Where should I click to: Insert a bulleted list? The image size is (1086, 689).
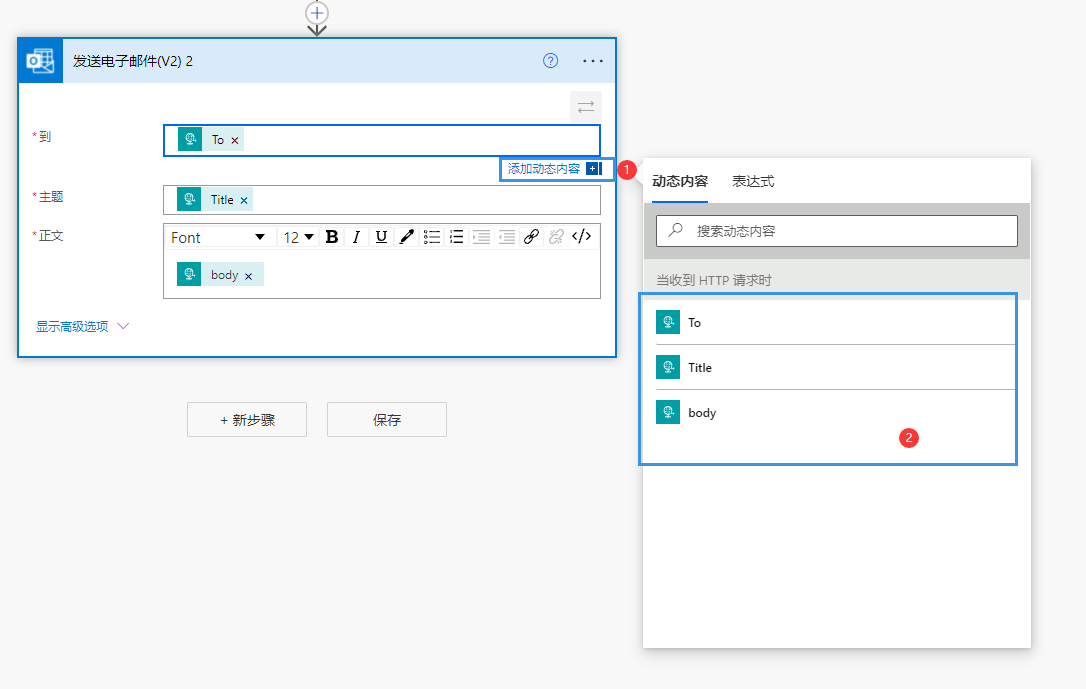(x=431, y=237)
